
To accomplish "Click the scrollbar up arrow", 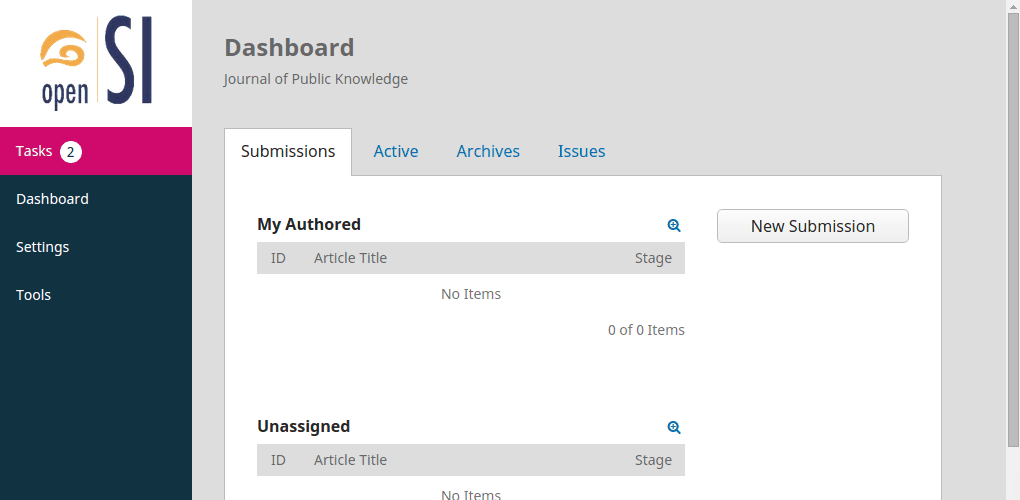I will coord(1012,6).
